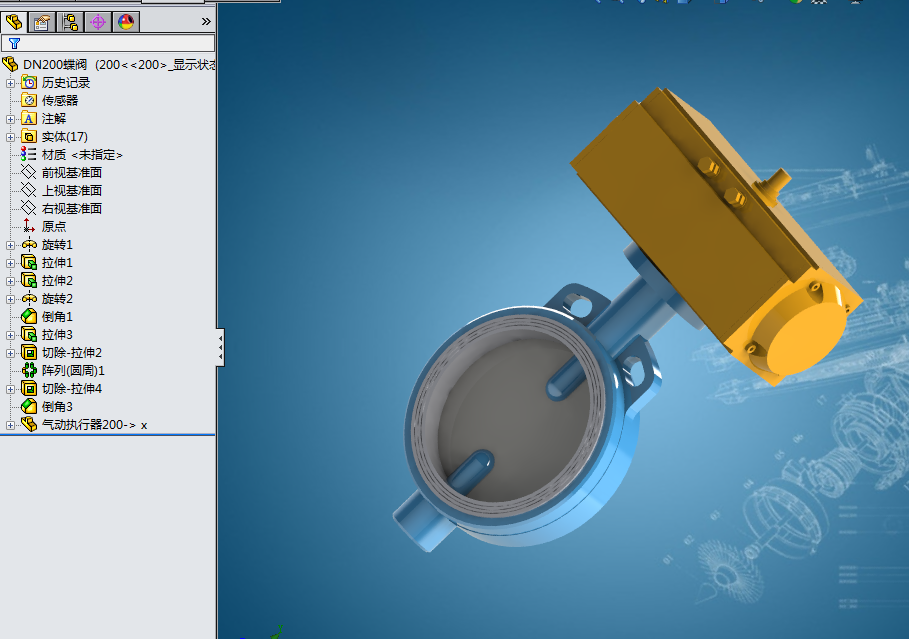Open the DisplayManager appearance tab
Viewport: 909px width, 639px height.
(x=126, y=22)
